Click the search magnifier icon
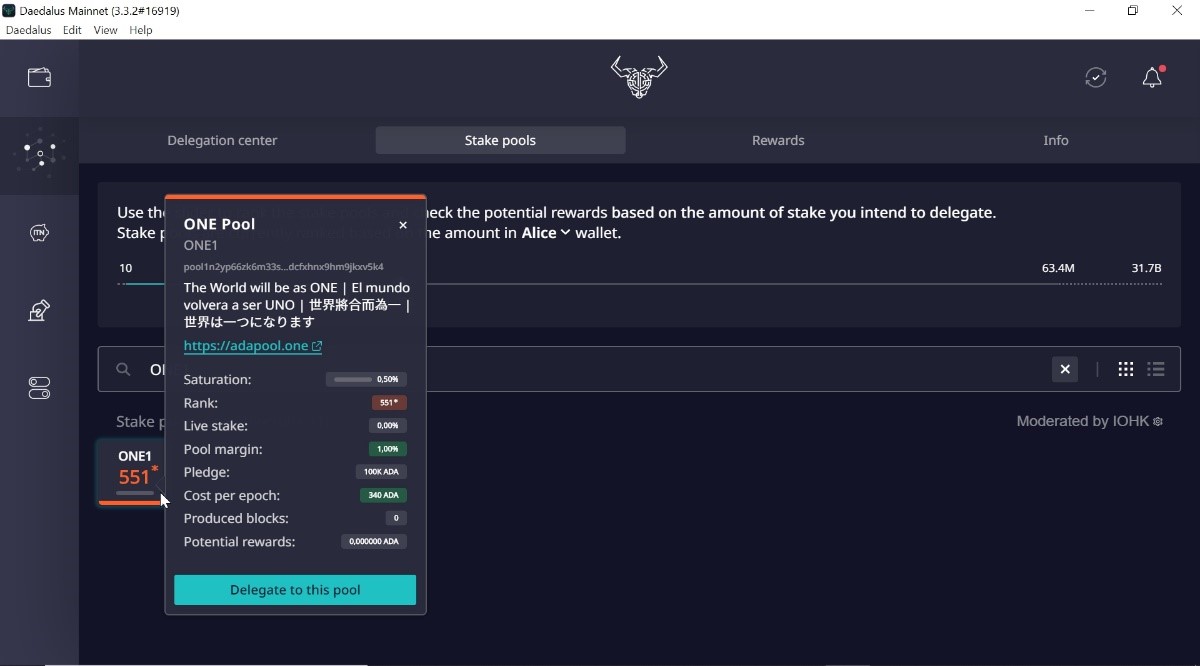This screenshot has height=666, width=1200. click(x=123, y=369)
